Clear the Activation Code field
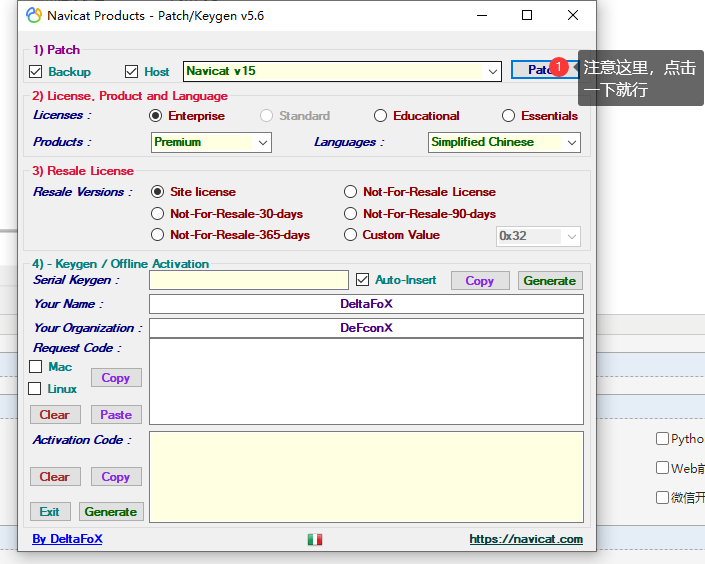The height and width of the screenshot is (564, 705). (55, 477)
